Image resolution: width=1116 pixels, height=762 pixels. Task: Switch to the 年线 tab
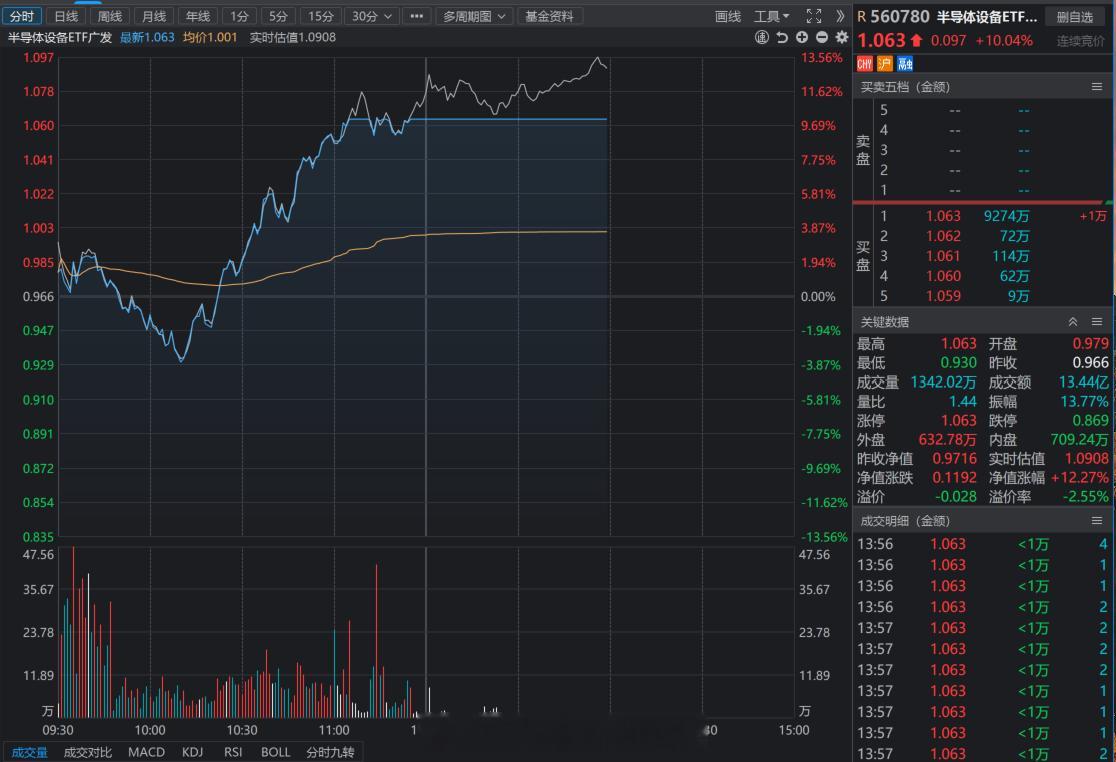198,16
